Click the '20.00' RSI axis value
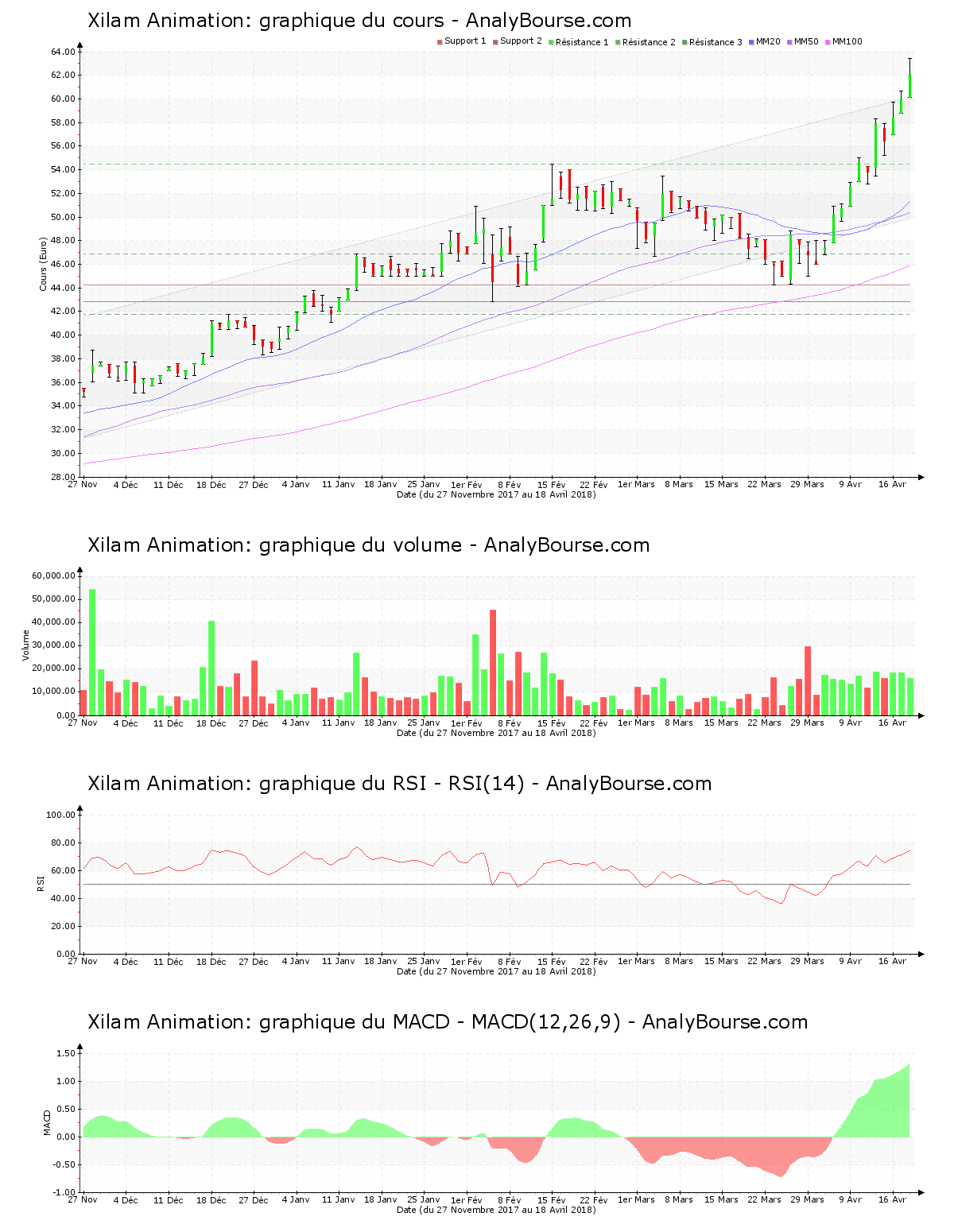This screenshot has height=1232, width=954. click(x=63, y=926)
